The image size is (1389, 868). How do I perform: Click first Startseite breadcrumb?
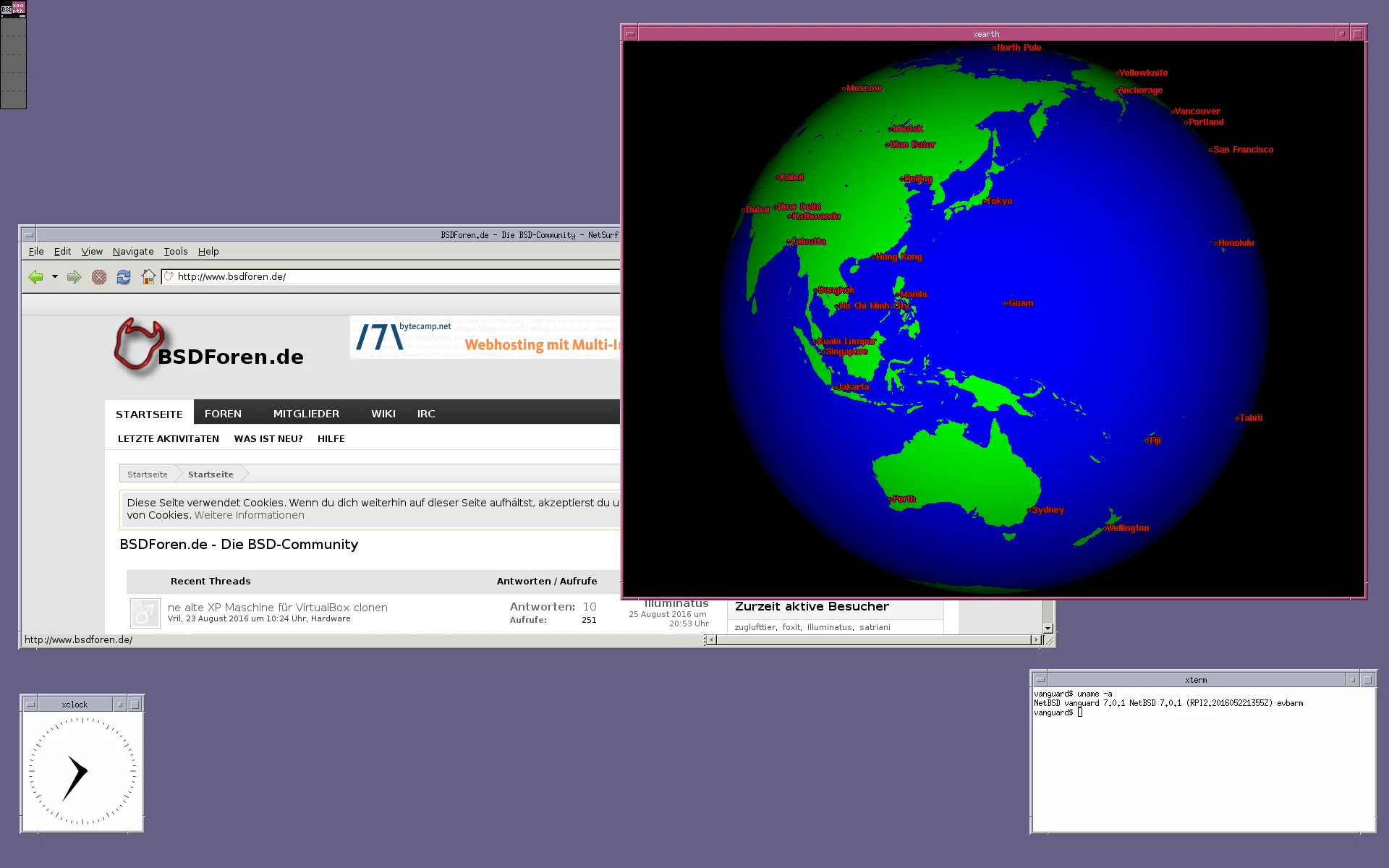point(148,475)
